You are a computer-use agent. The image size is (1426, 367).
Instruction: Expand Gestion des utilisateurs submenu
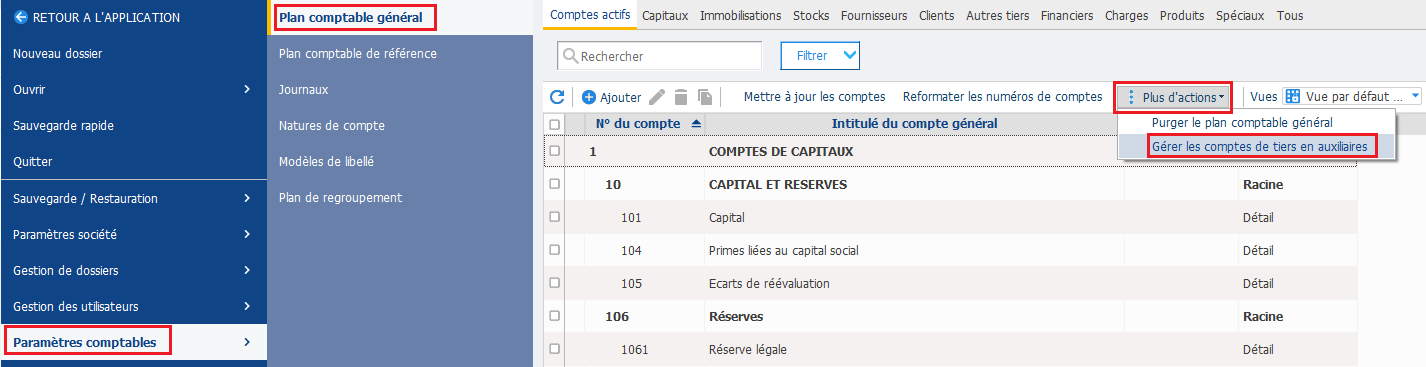(x=247, y=306)
